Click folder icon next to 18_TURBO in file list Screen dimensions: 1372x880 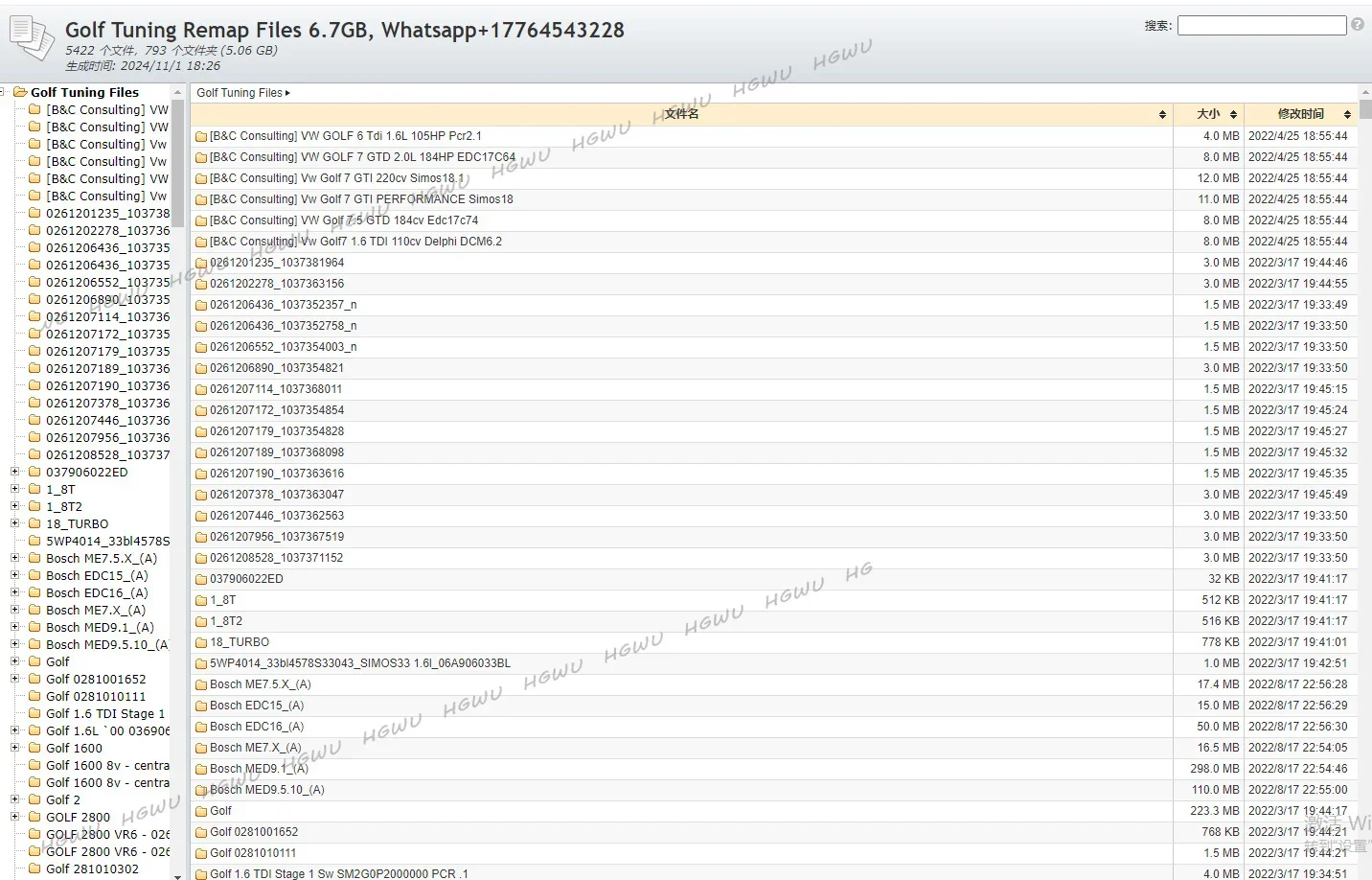click(x=201, y=642)
